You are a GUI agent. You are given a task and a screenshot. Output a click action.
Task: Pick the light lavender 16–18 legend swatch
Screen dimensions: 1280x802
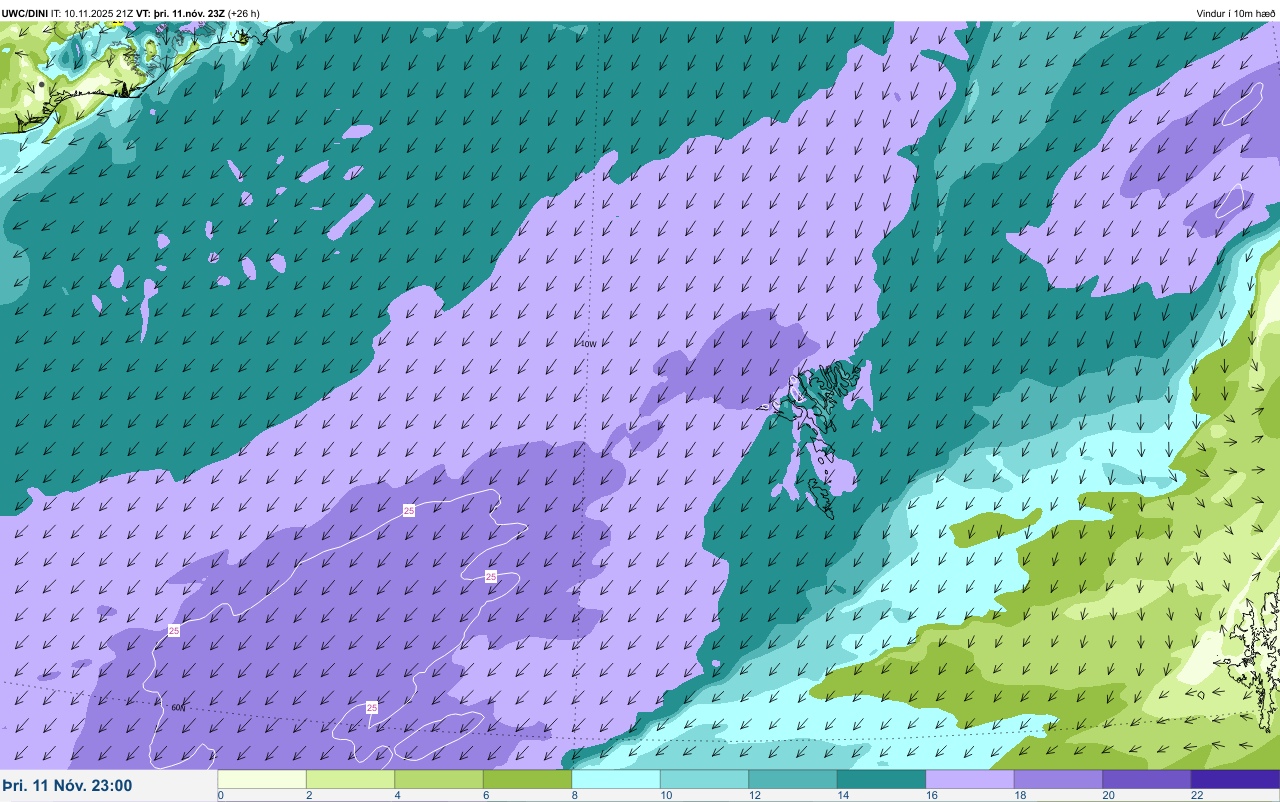pos(970,779)
